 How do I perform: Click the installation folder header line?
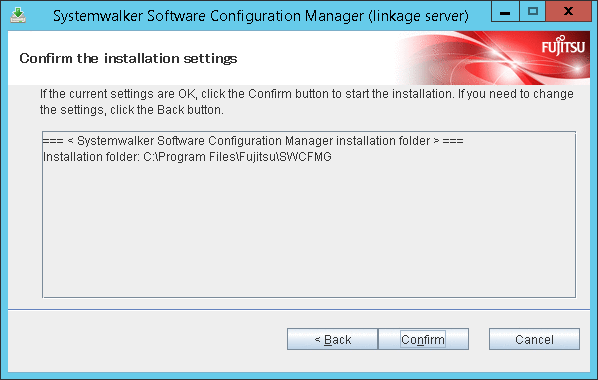pyautogui.click(x=253, y=141)
